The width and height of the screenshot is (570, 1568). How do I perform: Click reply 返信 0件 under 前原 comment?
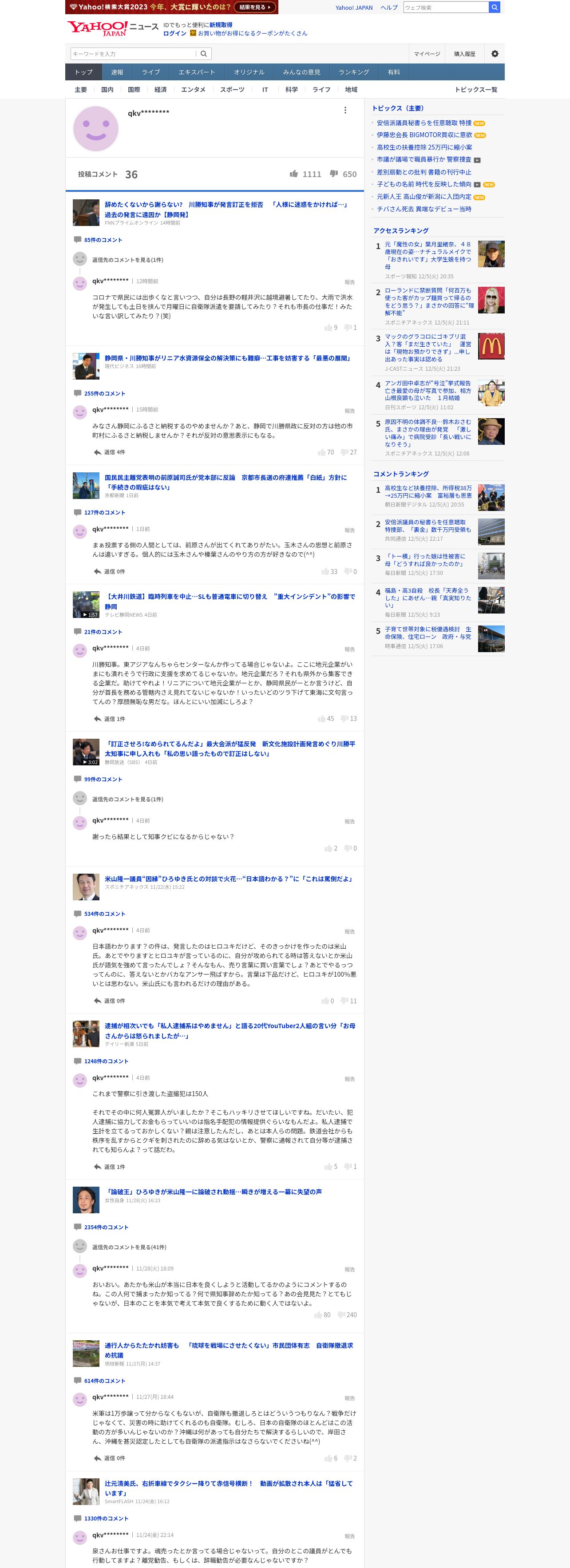click(x=109, y=571)
